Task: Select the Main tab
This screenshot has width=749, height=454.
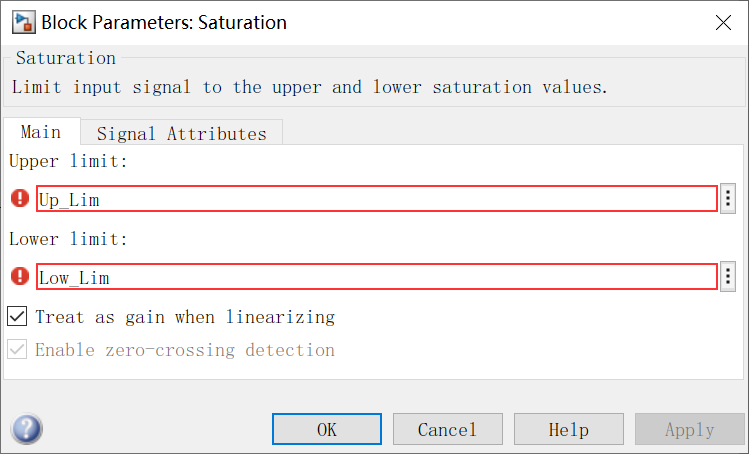Action: click(x=41, y=131)
